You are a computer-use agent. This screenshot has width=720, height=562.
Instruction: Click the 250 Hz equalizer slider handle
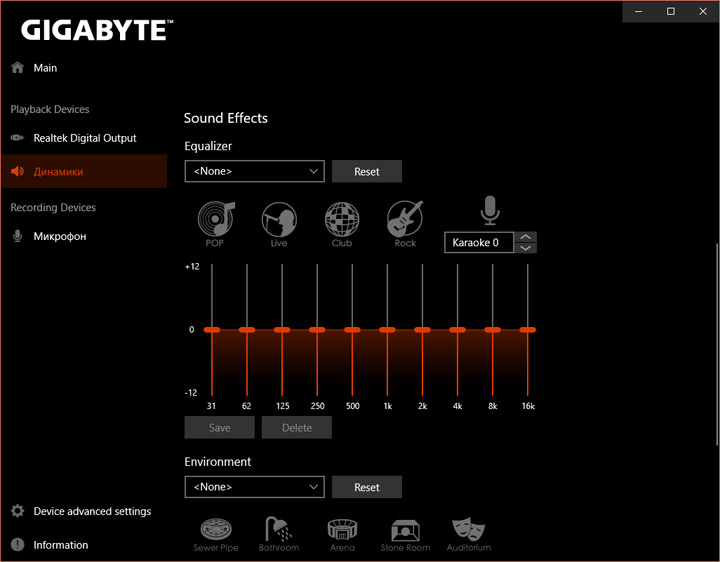pyautogui.click(x=317, y=330)
